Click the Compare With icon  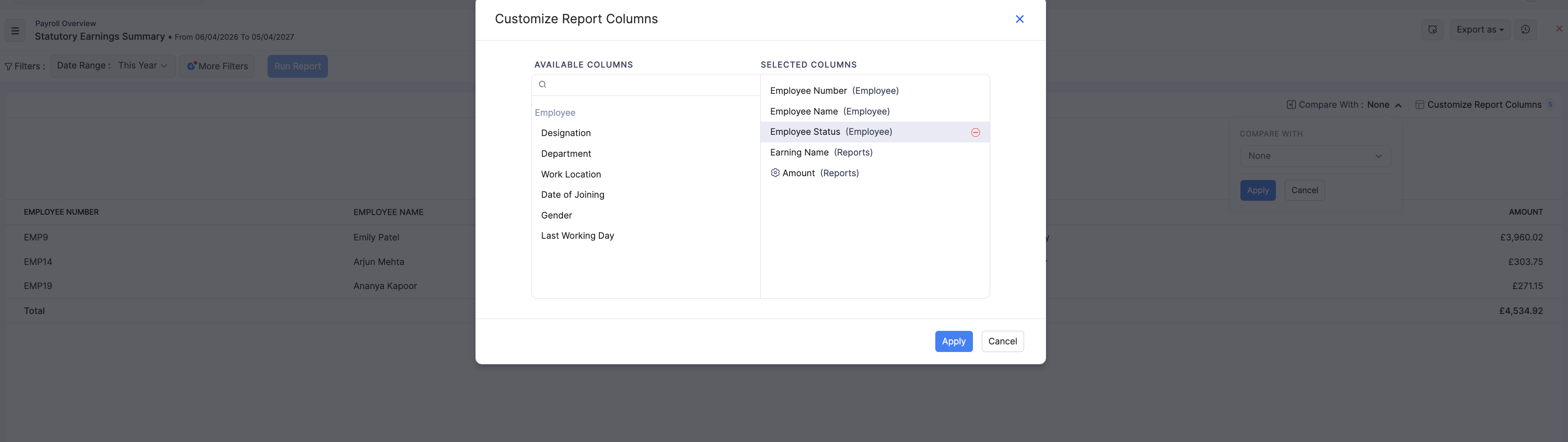coord(1290,105)
